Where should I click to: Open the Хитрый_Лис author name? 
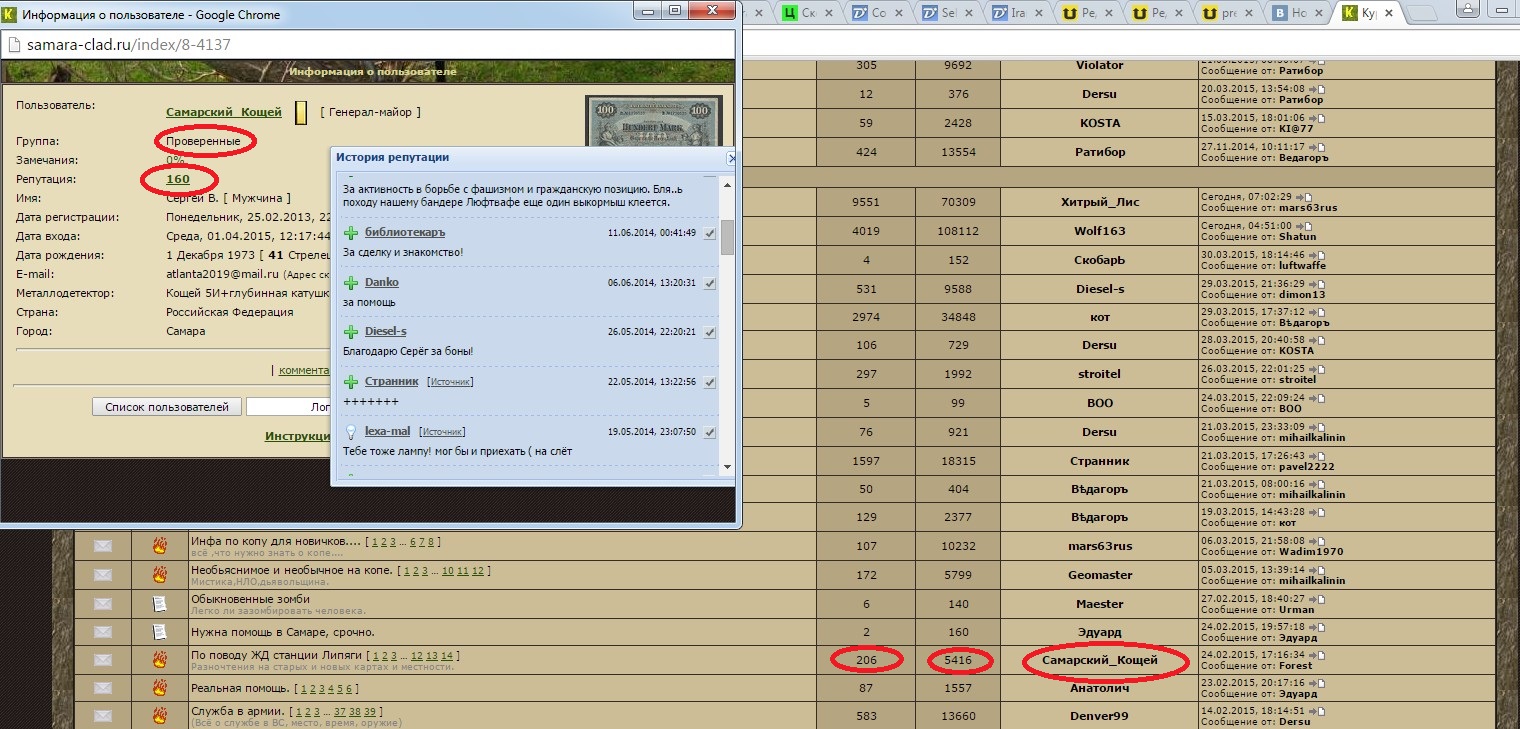tap(1099, 202)
